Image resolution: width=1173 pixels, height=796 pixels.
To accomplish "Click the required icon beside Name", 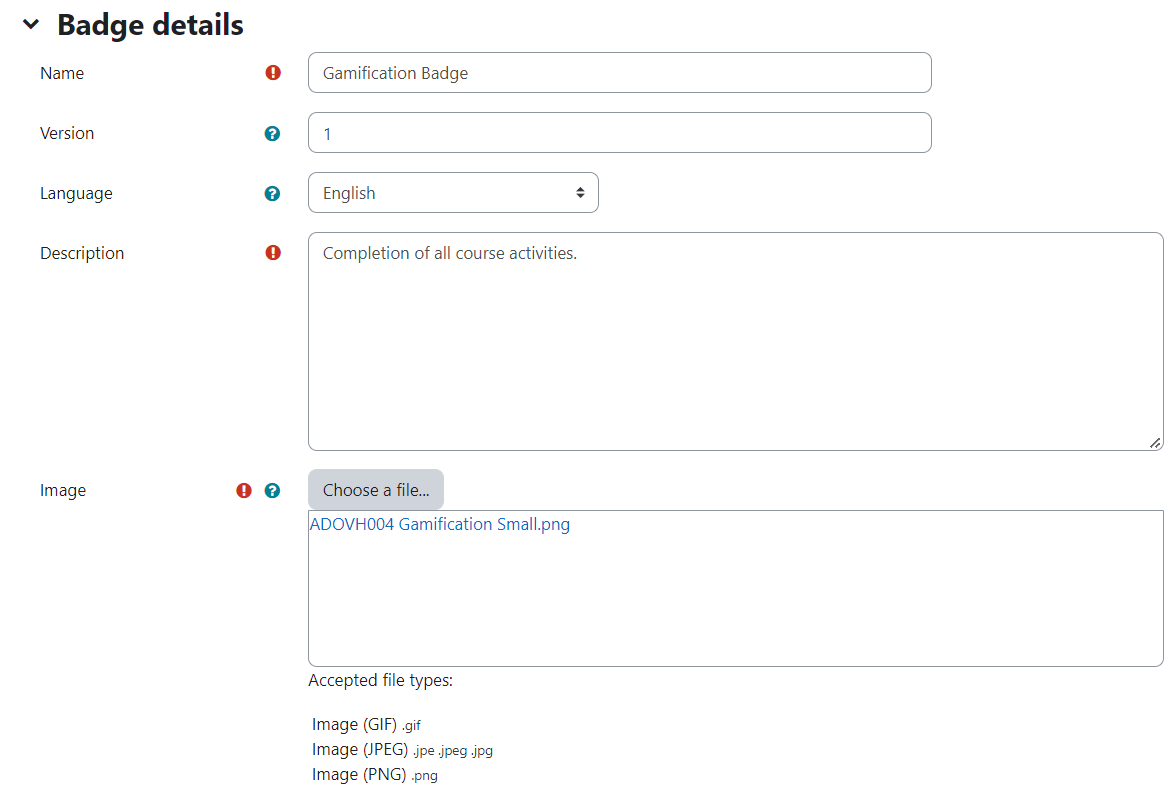I will click(273, 73).
